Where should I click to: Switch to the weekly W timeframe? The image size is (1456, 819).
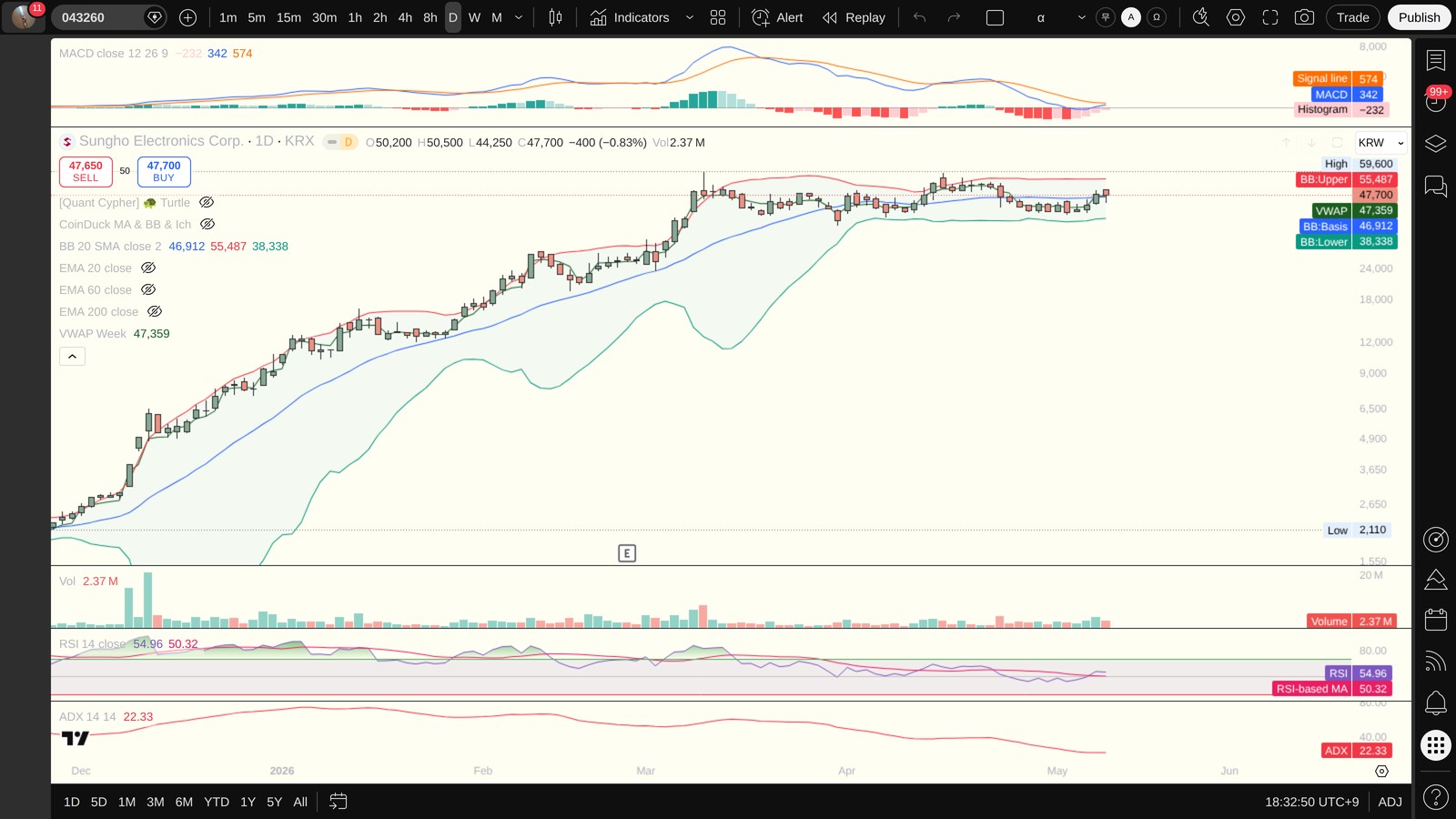[474, 17]
